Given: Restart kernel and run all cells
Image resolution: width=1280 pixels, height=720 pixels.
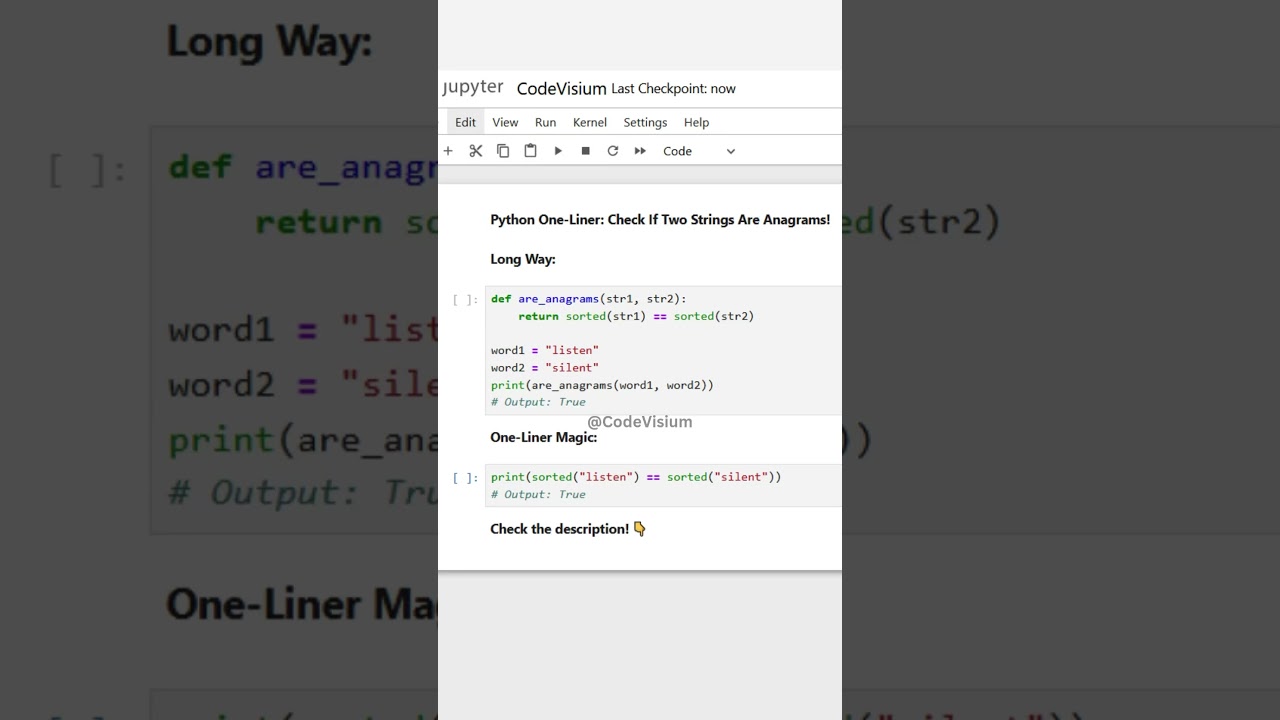Looking at the screenshot, I should (x=640, y=151).
